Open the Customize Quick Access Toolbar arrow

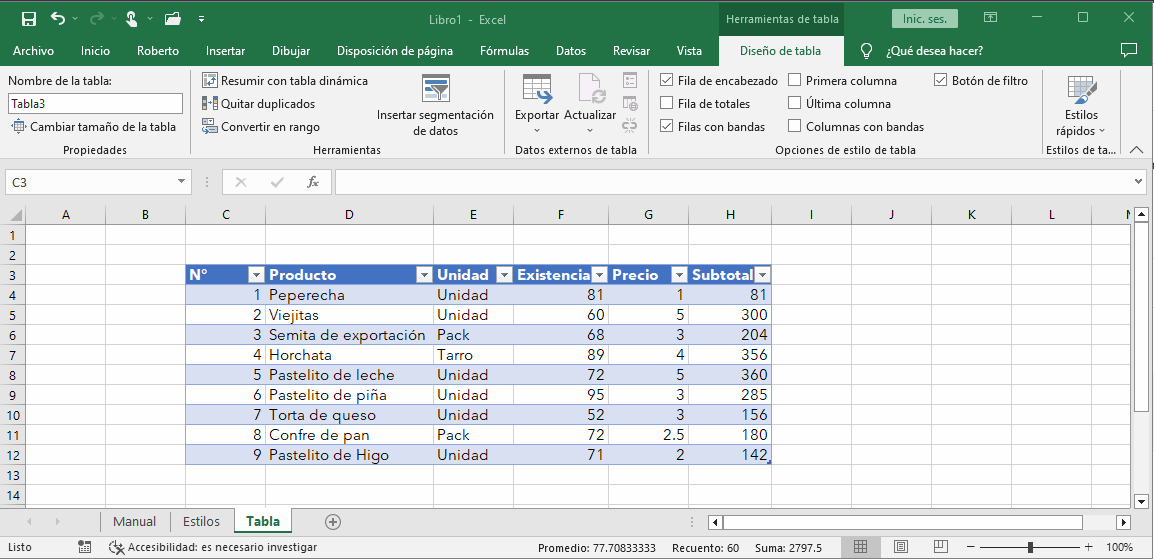pos(202,19)
